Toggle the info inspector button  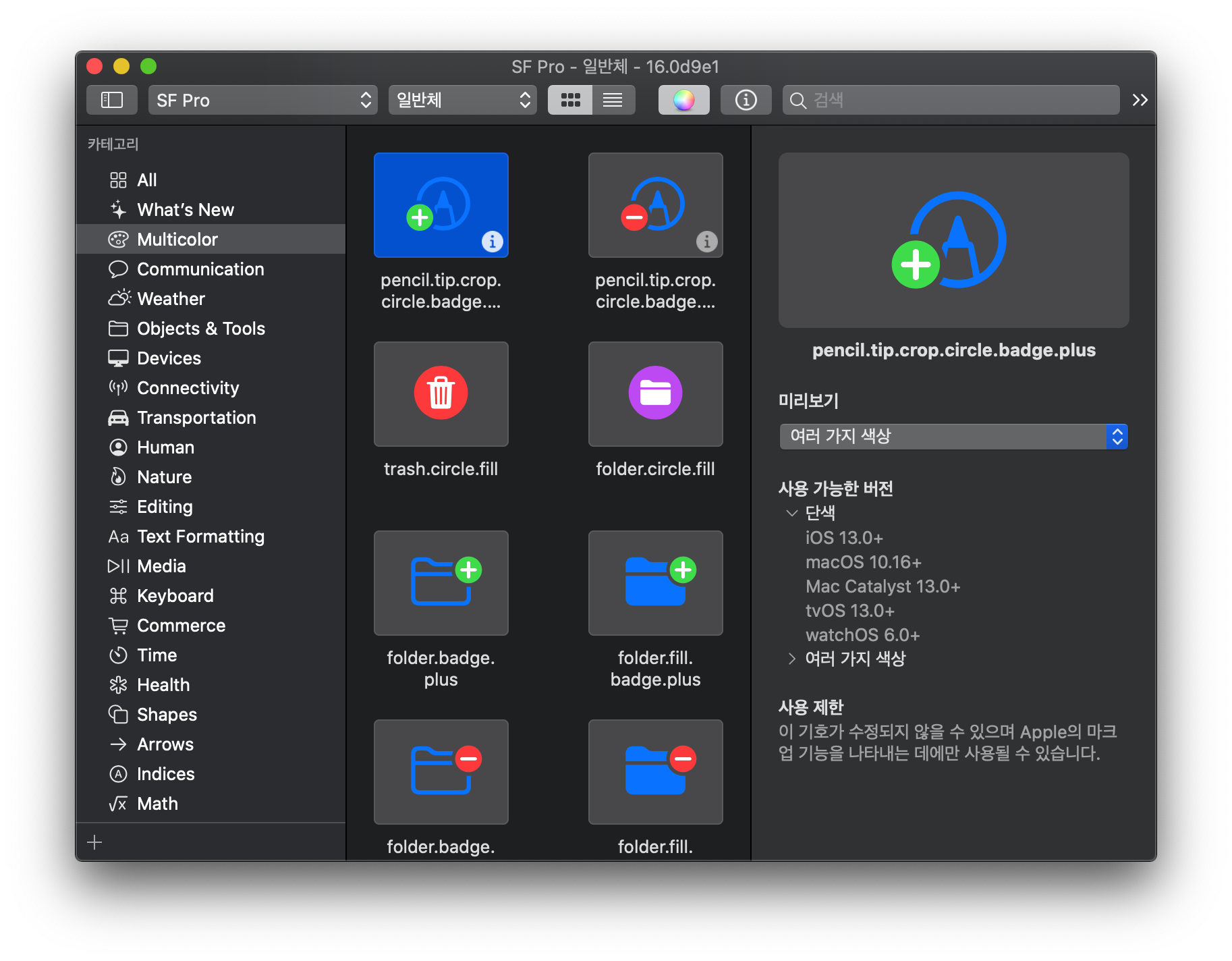[x=746, y=100]
